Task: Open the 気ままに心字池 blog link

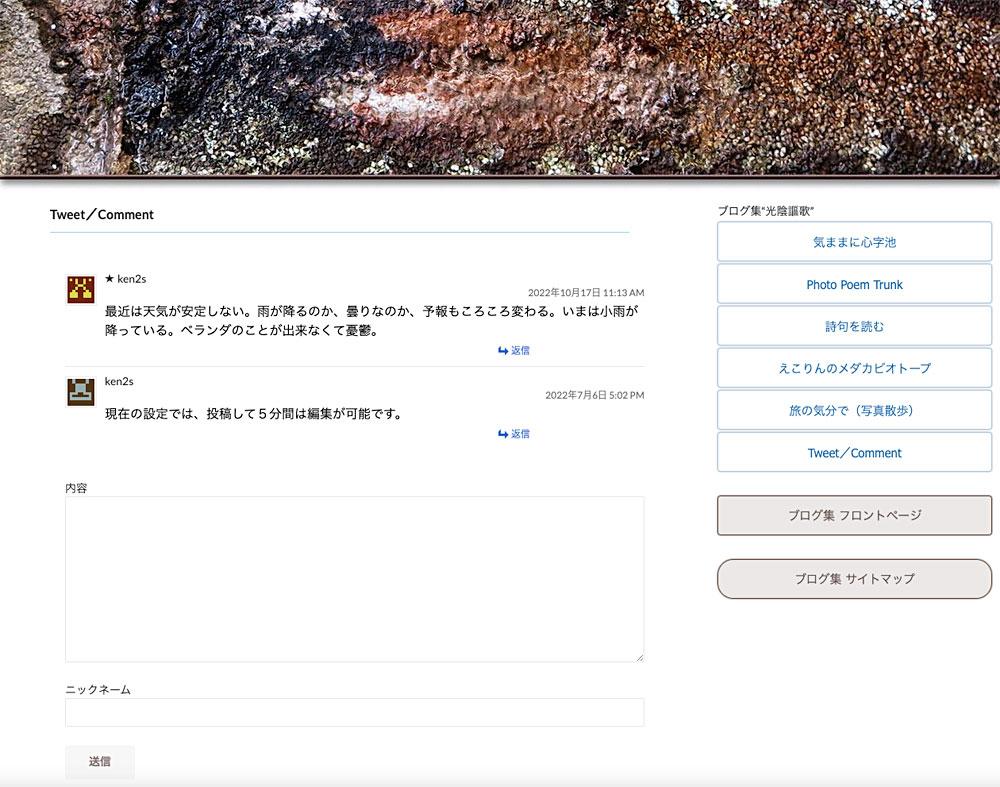Action: click(854, 242)
